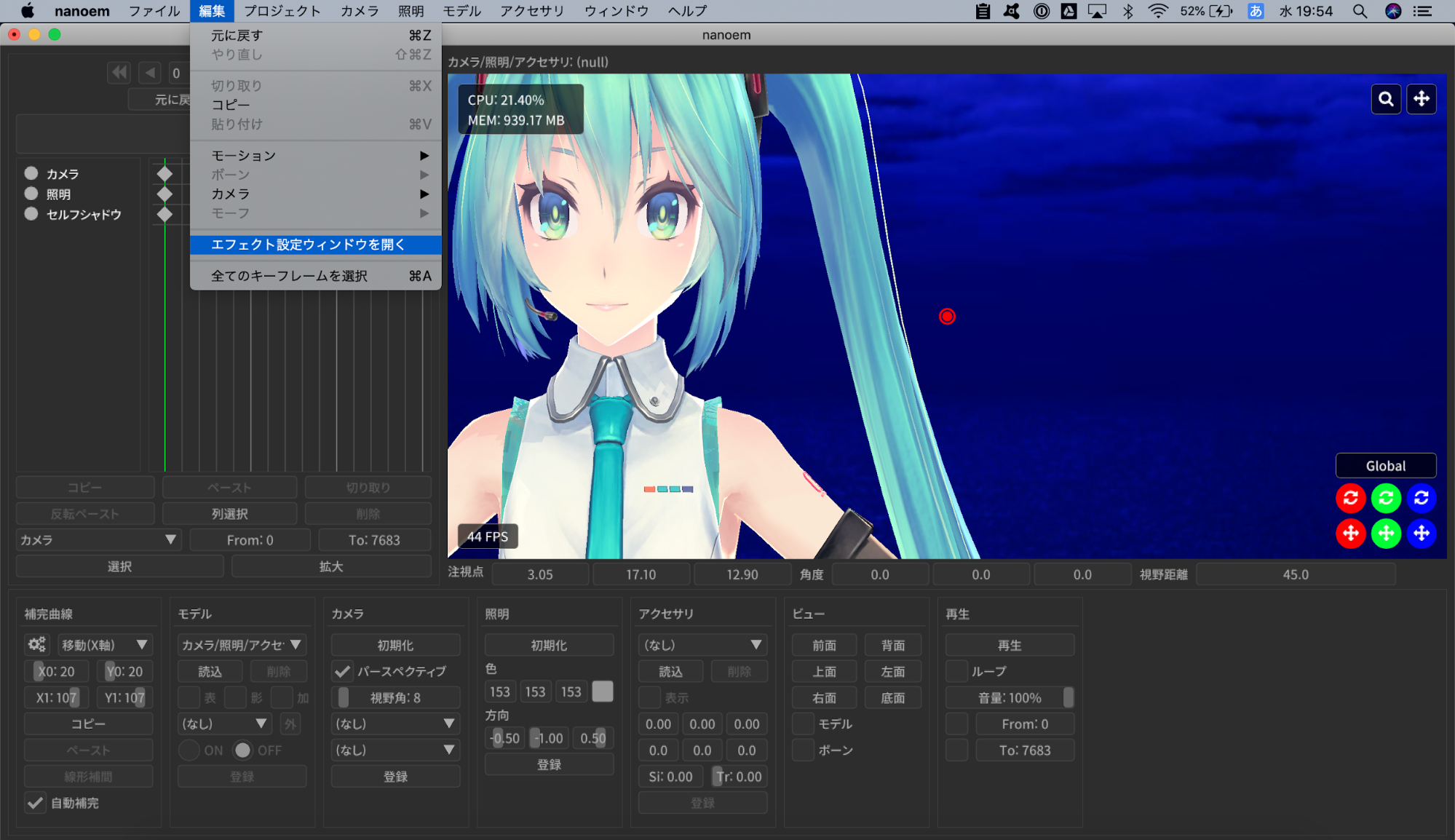The height and width of the screenshot is (840, 1455).
Task: Expand the カメラ submenu in 編集 menu
Action: pos(315,194)
